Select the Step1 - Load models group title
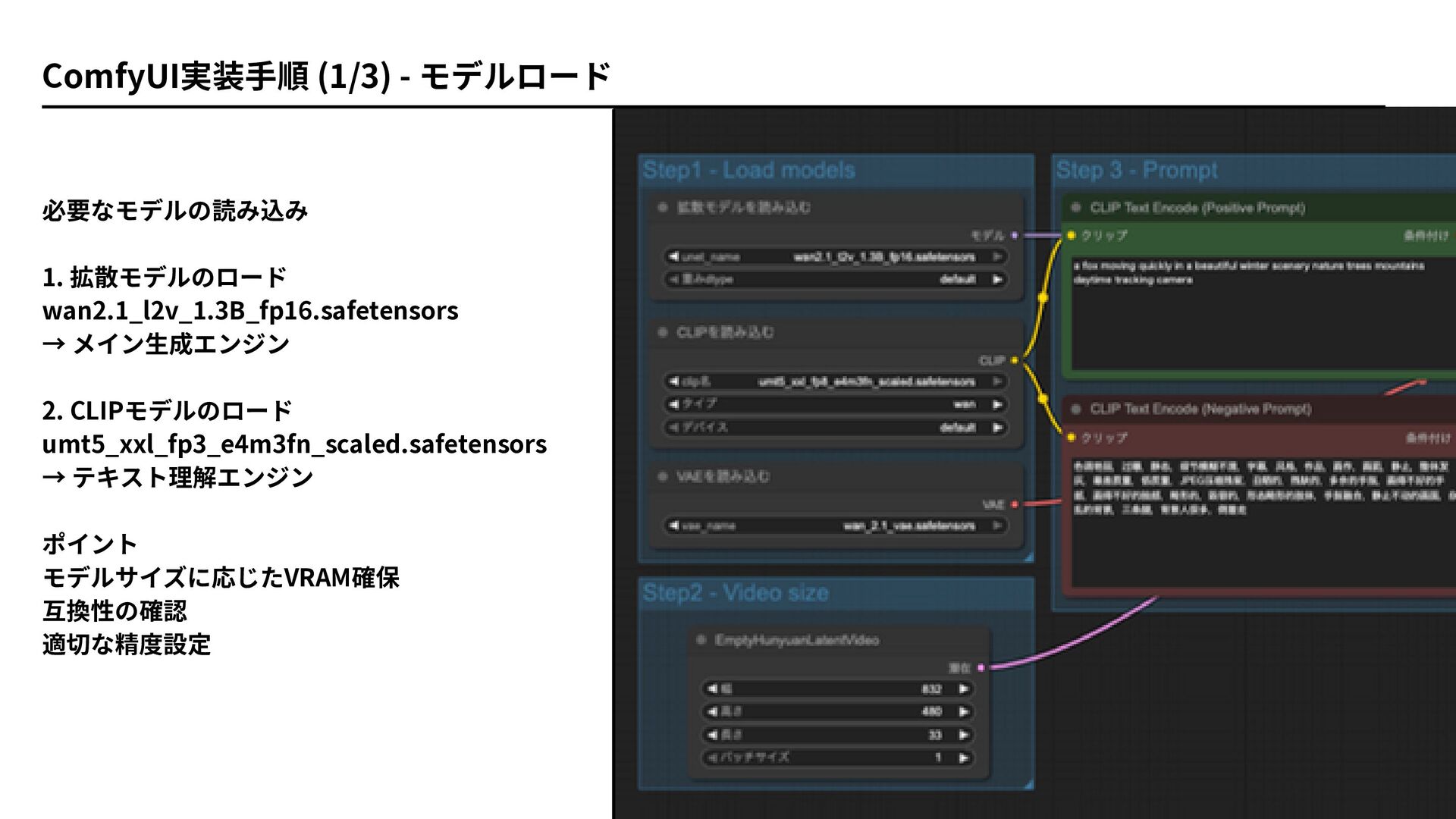 [x=749, y=170]
